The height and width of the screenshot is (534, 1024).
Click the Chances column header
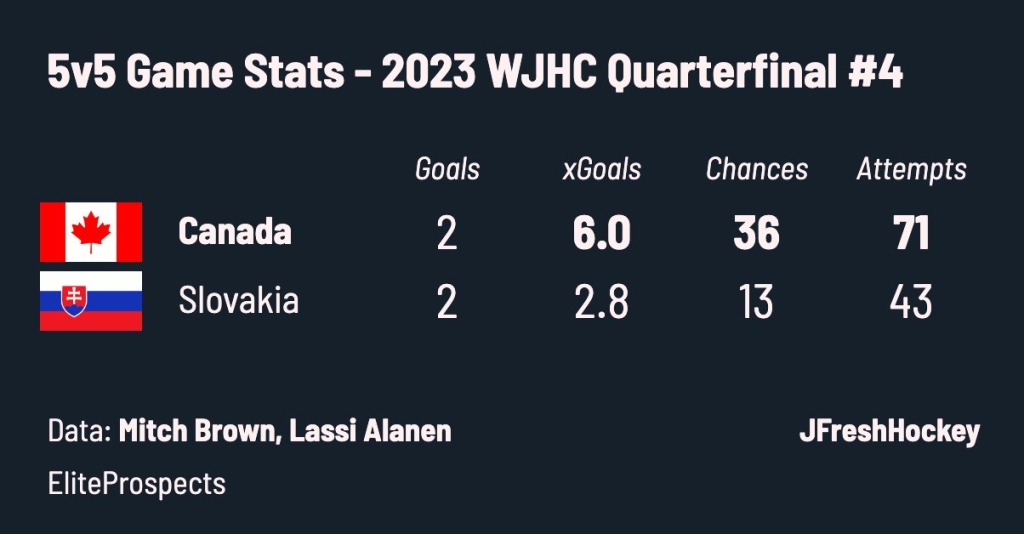click(x=756, y=169)
